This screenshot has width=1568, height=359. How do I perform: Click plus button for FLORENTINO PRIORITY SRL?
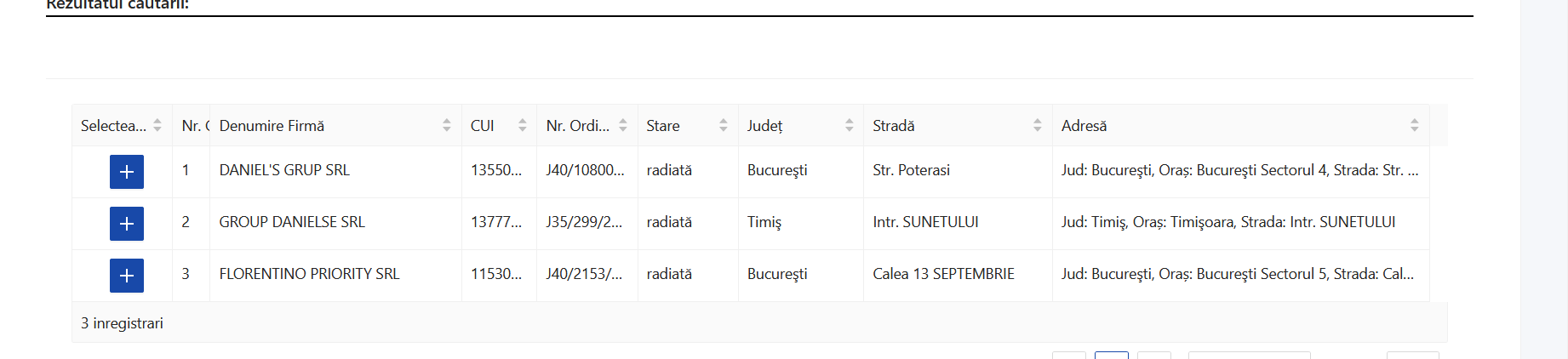[127, 276]
